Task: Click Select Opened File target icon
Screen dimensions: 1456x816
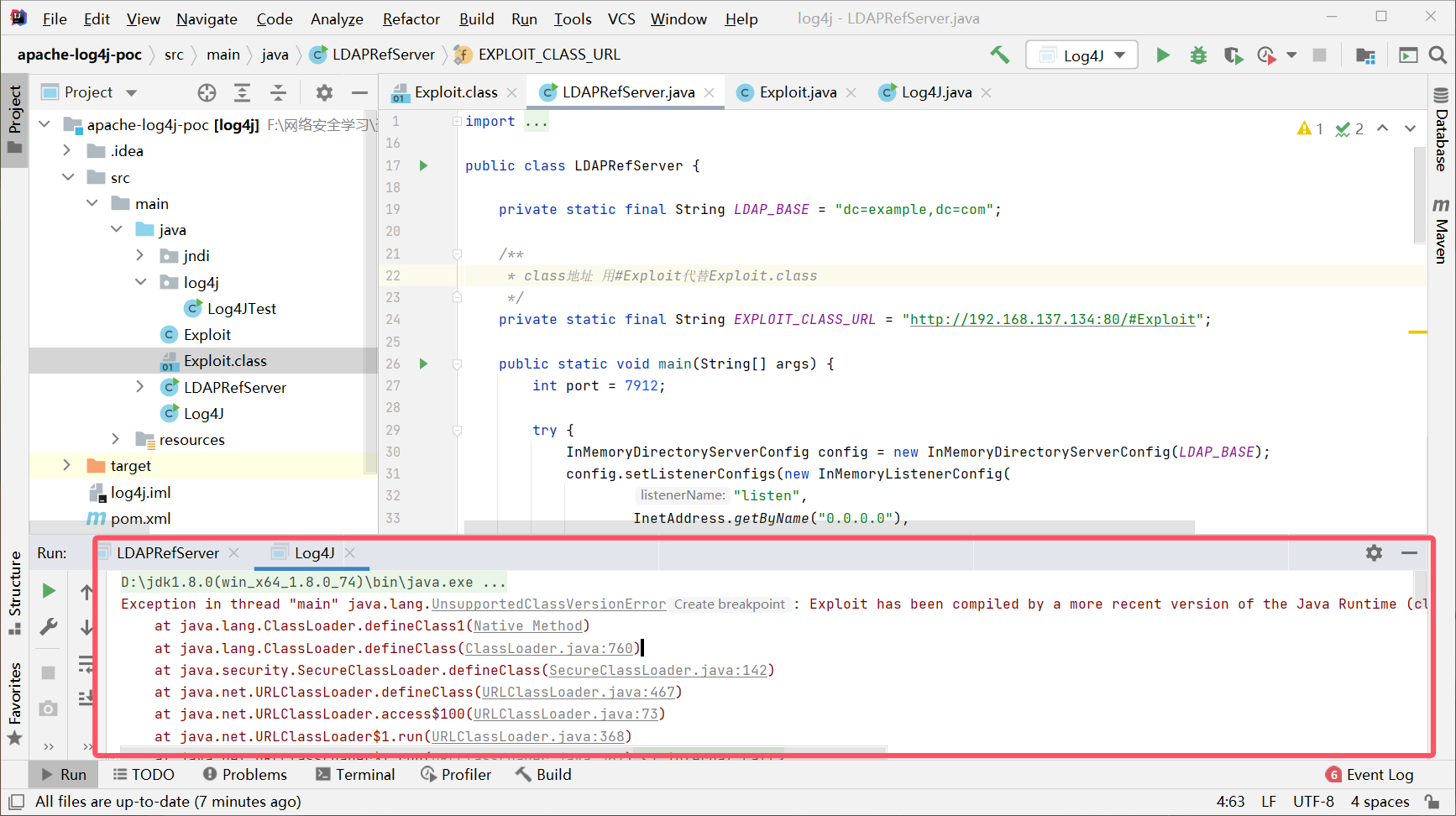Action: point(207,92)
